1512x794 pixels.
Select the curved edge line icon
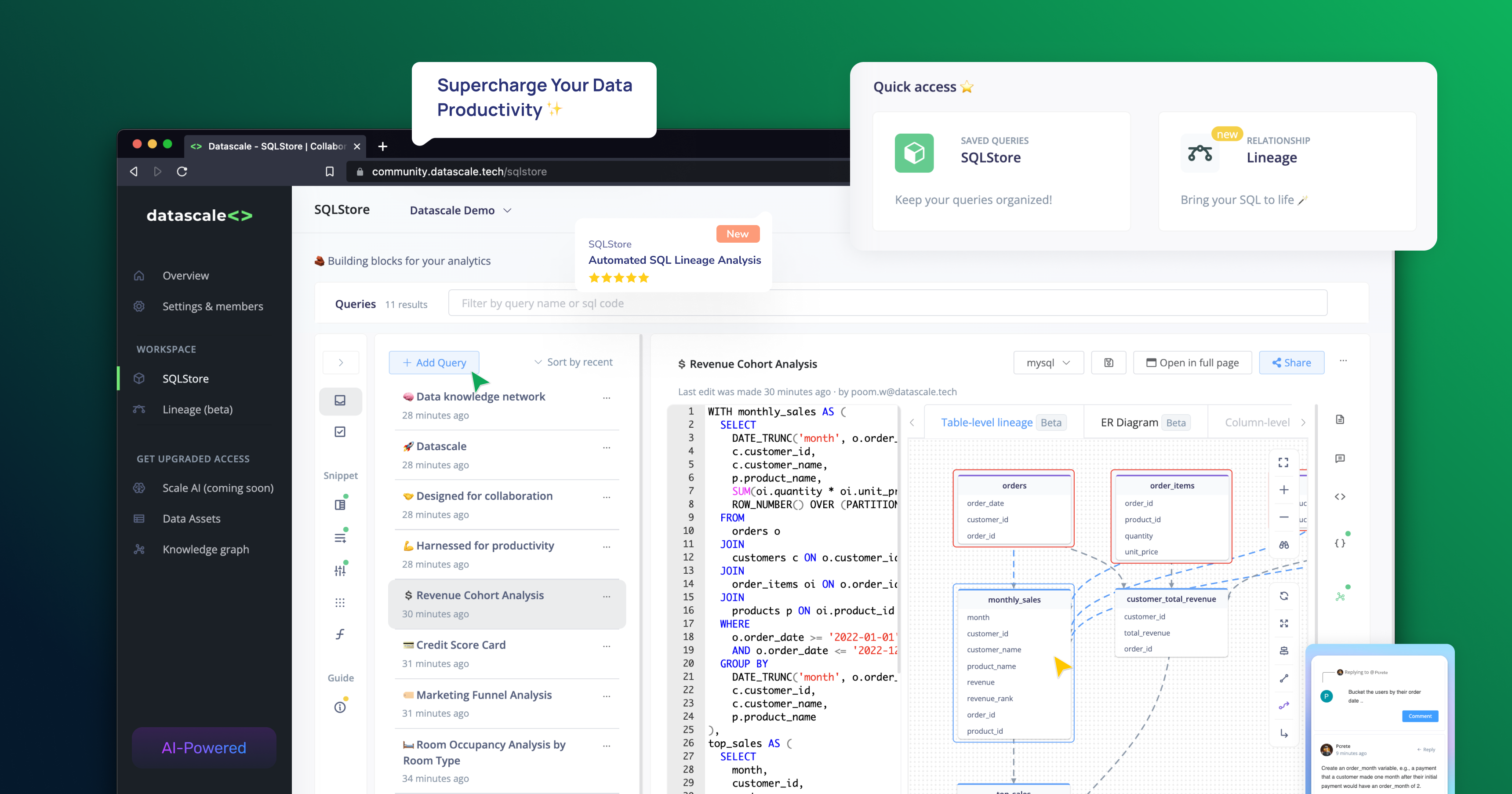coord(1284,705)
